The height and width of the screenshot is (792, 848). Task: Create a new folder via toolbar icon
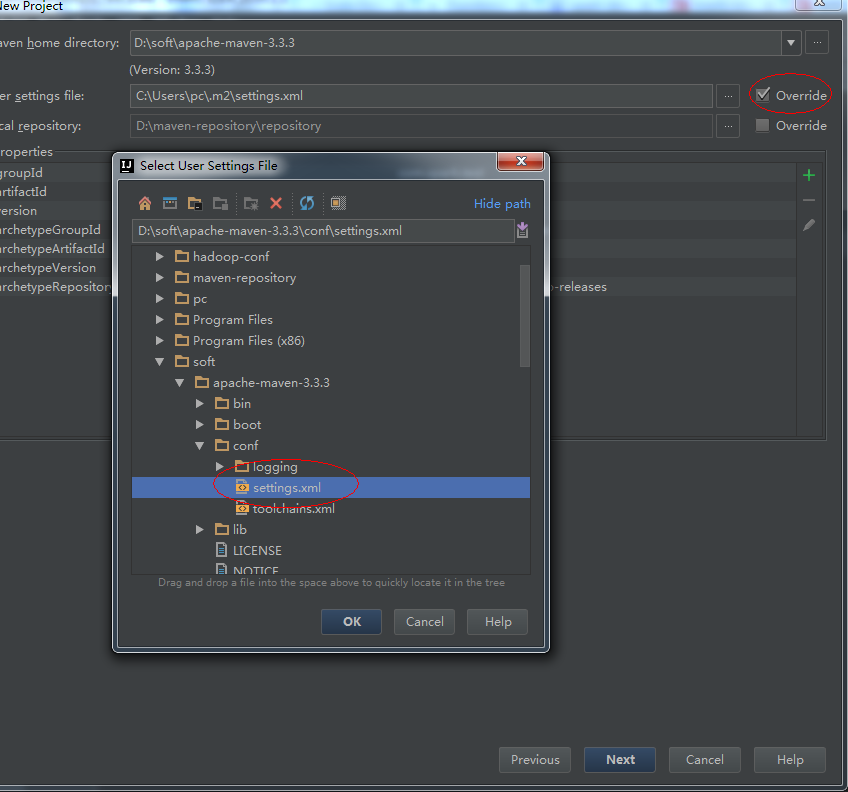251,203
